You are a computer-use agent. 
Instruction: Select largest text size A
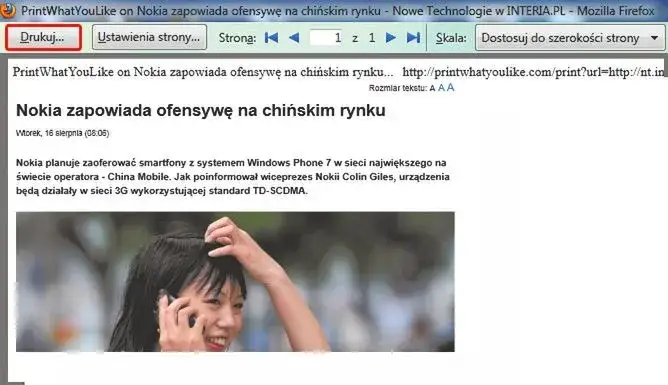coord(450,87)
